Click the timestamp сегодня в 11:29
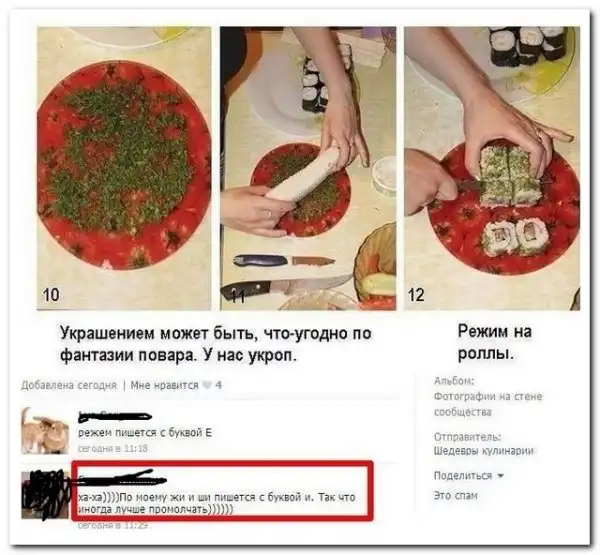Viewport: 600px width, 555px height. coord(112,526)
